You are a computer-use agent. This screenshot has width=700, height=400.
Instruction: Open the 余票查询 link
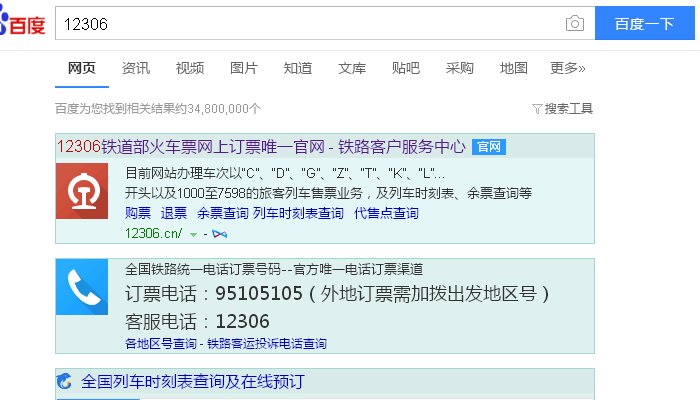tap(222, 213)
